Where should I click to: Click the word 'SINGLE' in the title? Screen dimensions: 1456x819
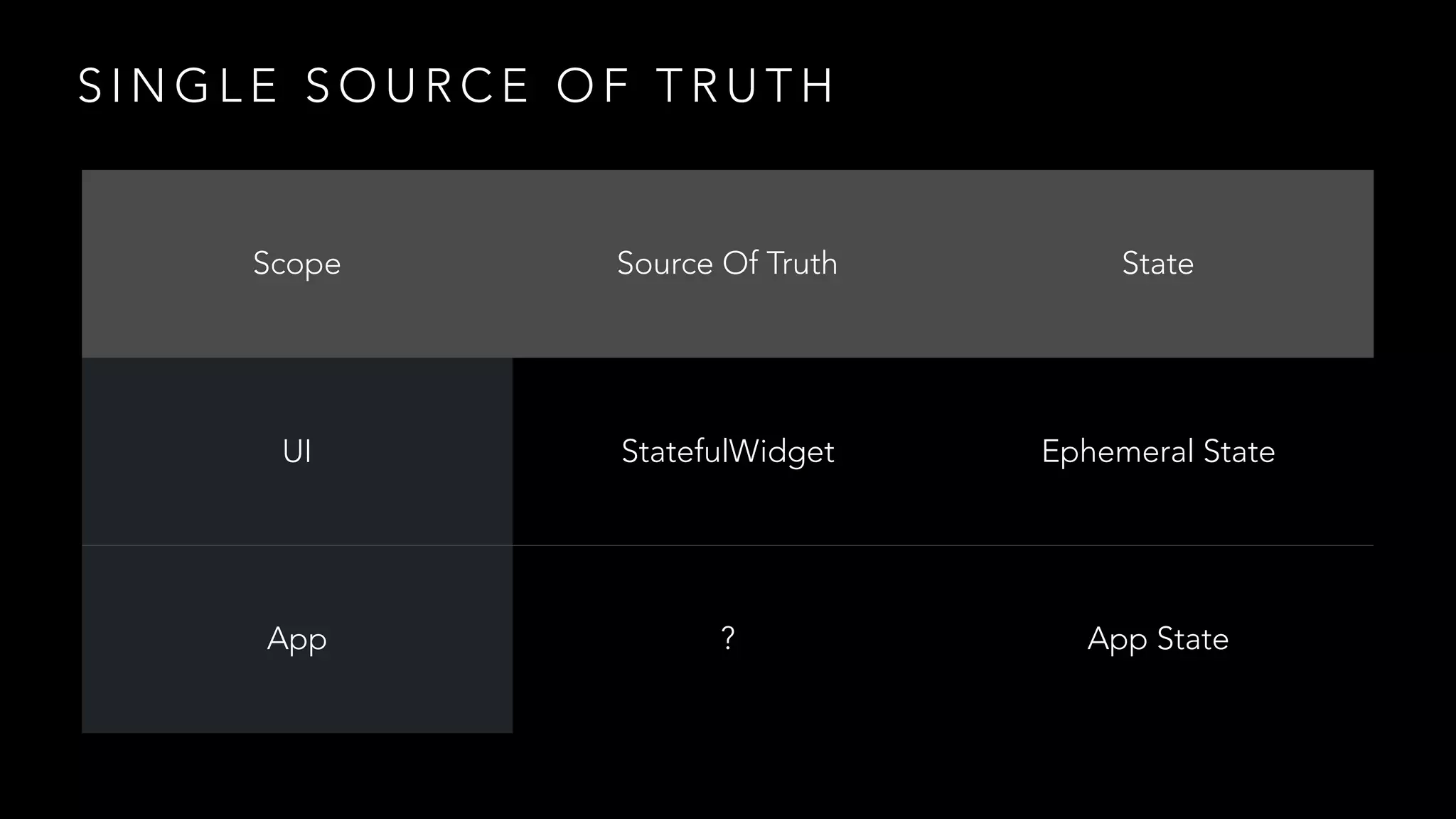click(178, 86)
